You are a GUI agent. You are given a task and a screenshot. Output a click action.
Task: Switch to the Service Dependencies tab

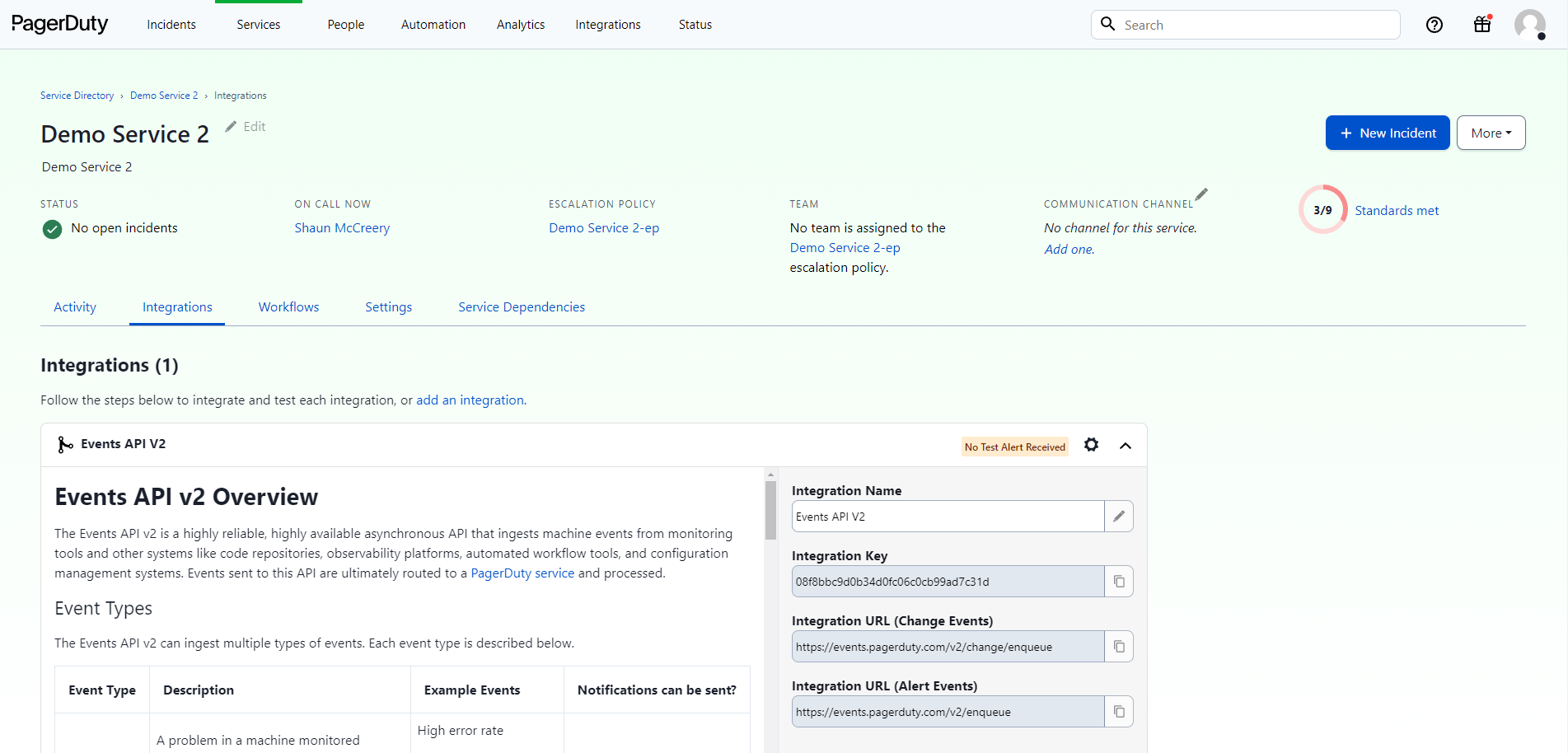[x=522, y=306]
